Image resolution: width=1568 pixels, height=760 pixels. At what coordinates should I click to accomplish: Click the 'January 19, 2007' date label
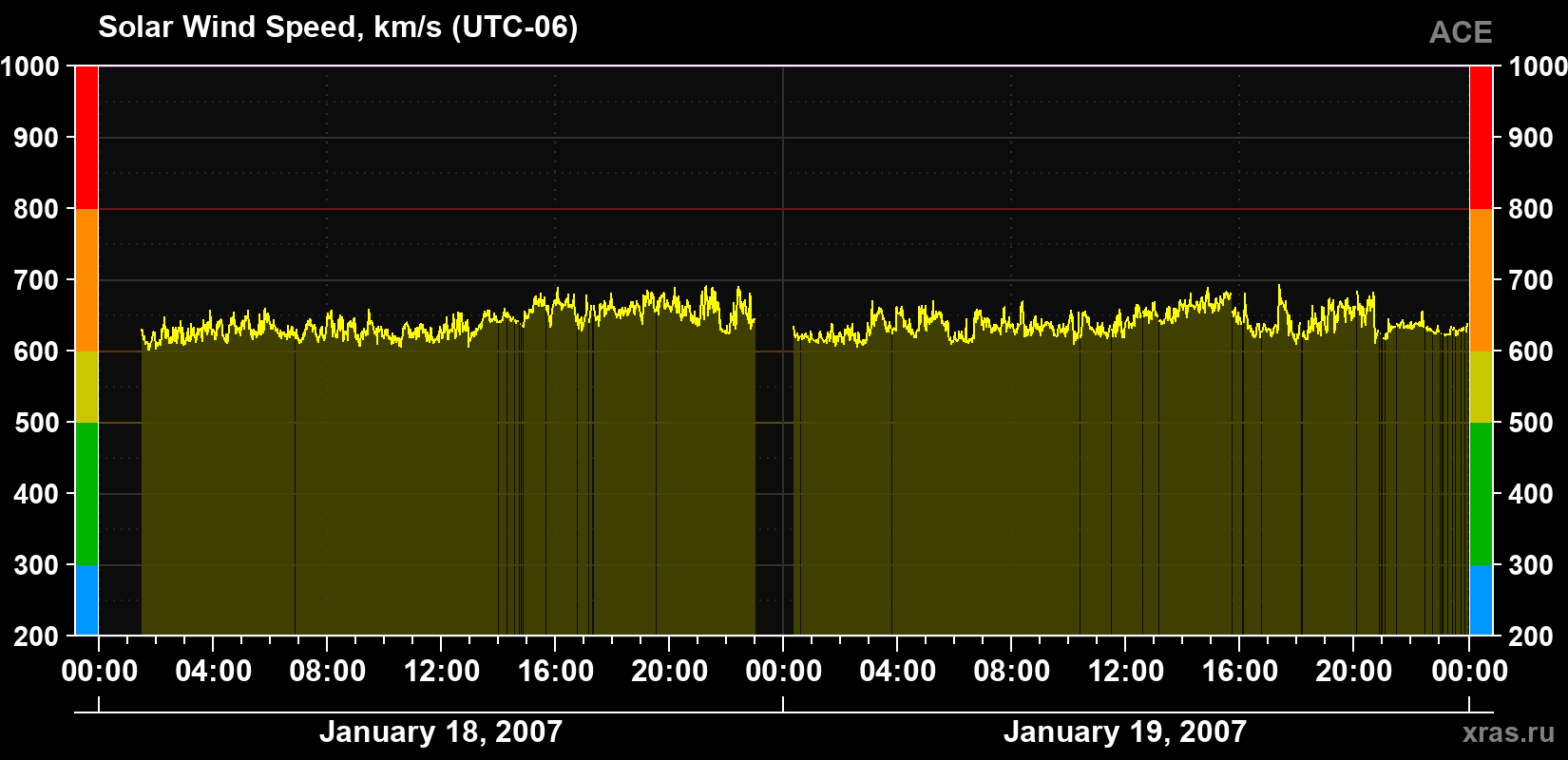click(1125, 731)
